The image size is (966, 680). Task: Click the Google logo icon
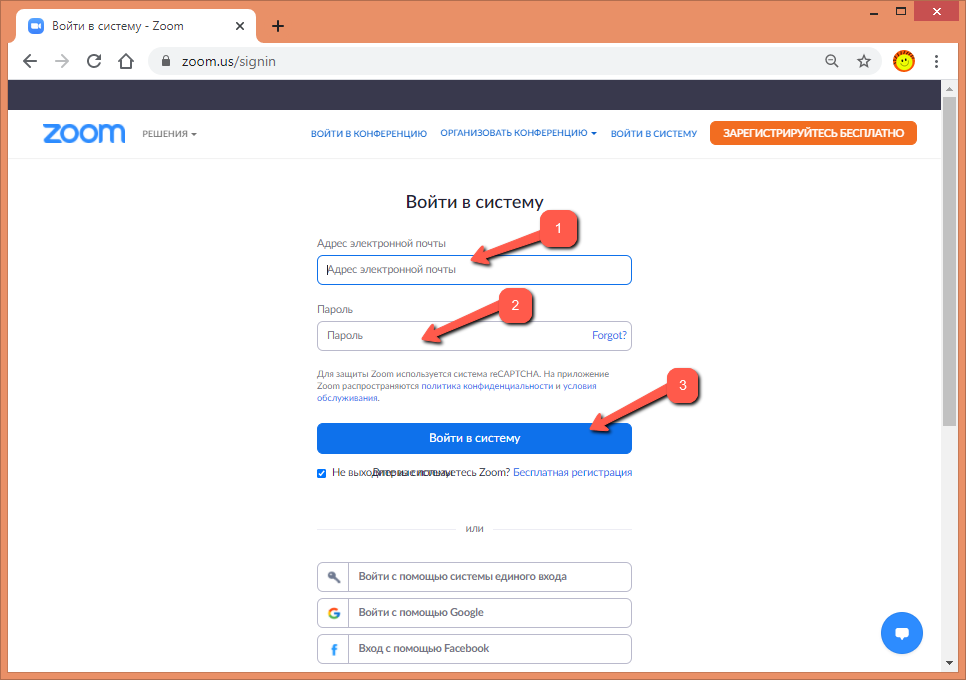click(333, 613)
